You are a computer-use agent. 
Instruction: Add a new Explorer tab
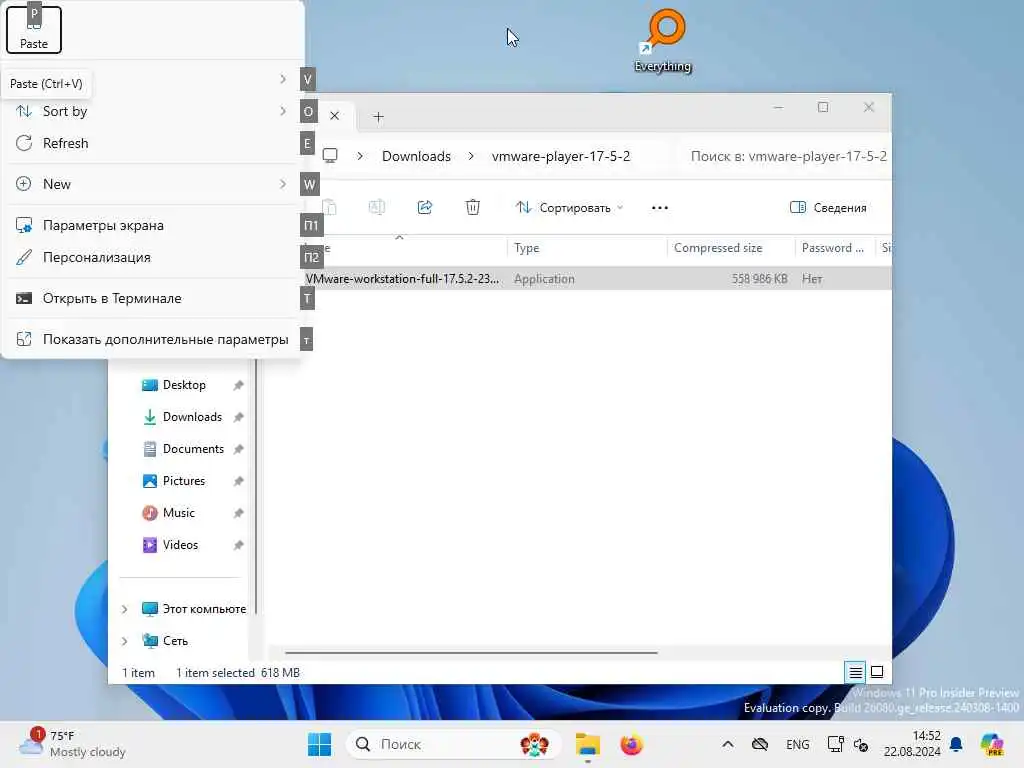point(378,117)
